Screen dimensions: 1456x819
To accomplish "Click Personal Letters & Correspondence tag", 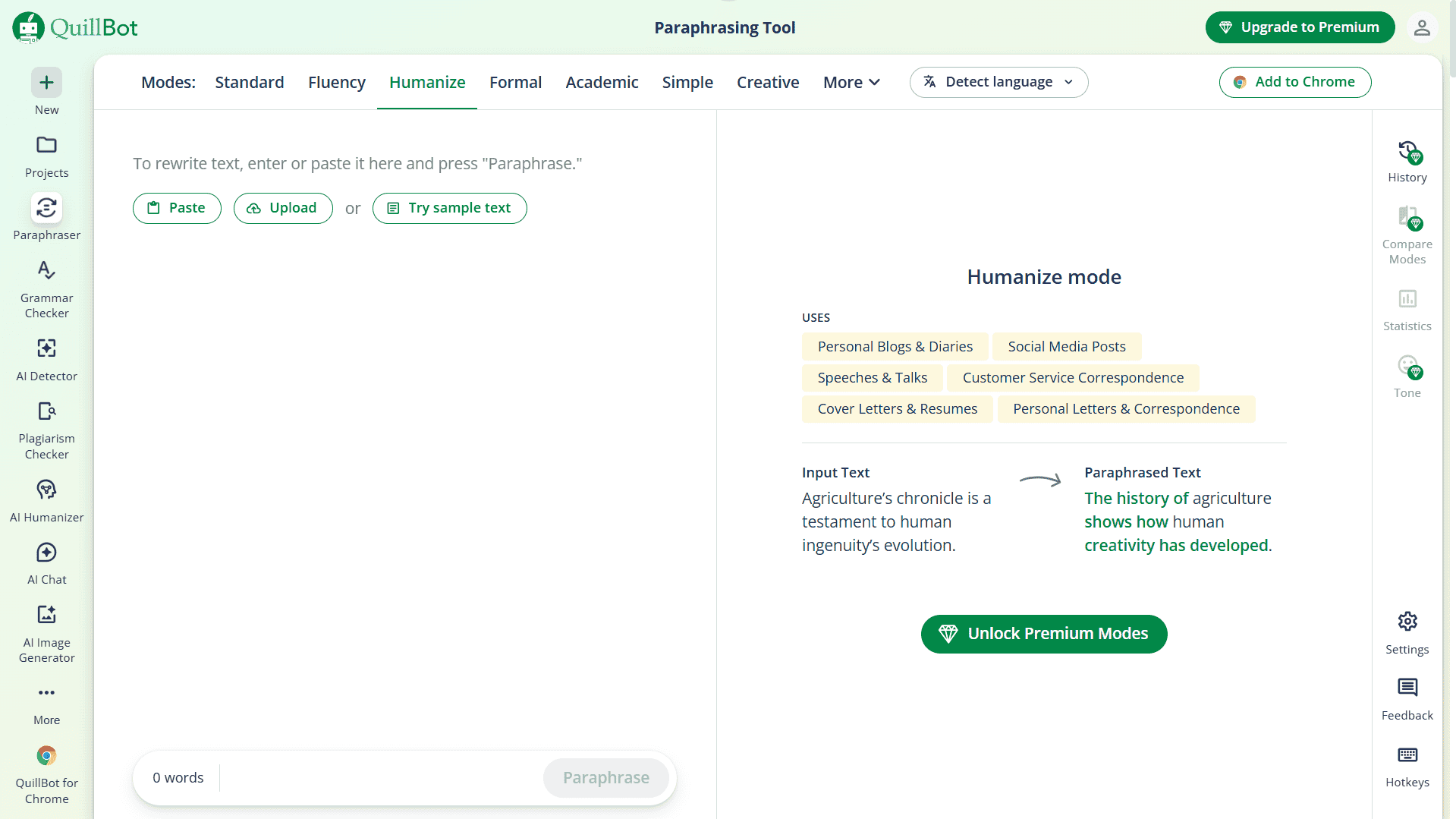I will point(1126,409).
